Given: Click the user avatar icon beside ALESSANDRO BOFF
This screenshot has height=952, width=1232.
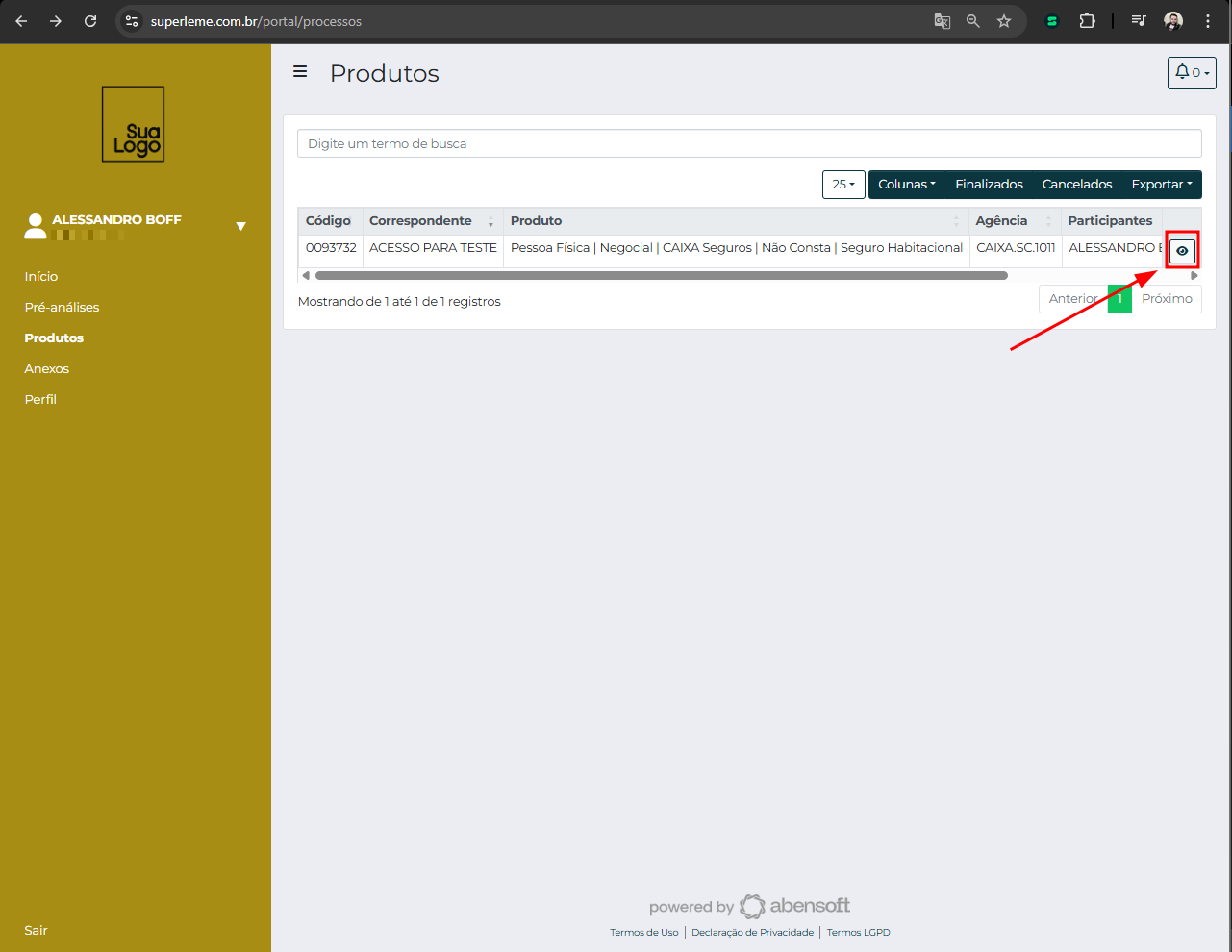Looking at the screenshot, I should (x=35, y=226).
